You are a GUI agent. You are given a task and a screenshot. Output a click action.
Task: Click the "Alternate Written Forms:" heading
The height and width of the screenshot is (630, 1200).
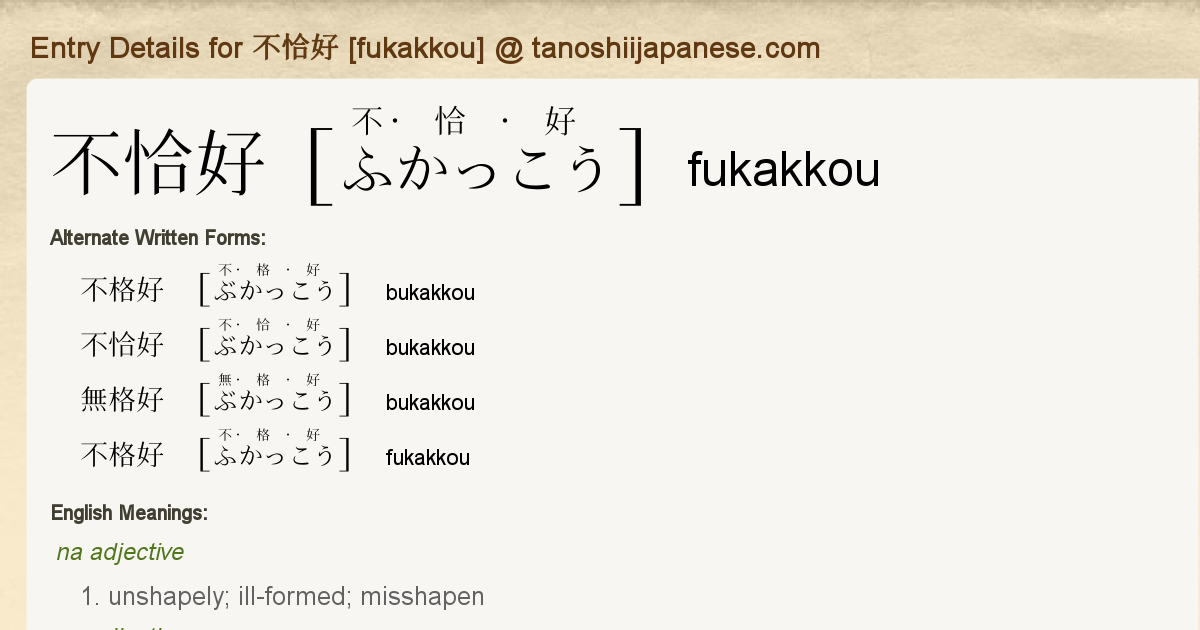click(157, 238)
